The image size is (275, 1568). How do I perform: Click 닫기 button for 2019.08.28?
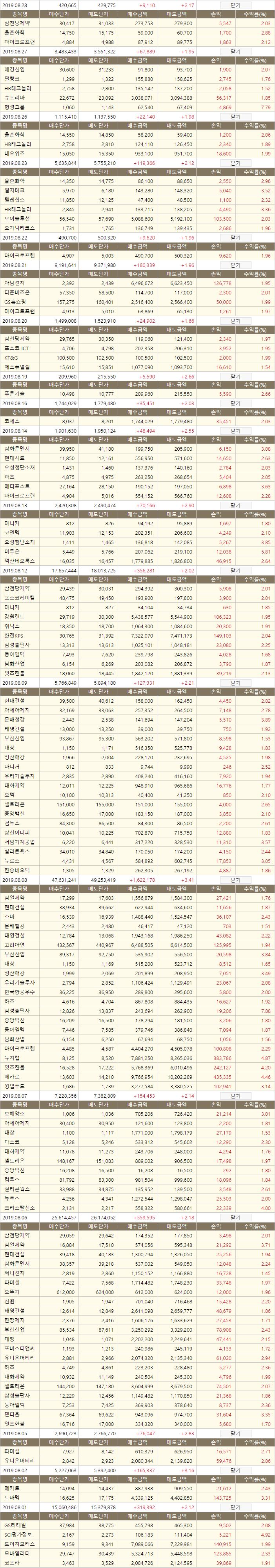[x=235, y=5]
